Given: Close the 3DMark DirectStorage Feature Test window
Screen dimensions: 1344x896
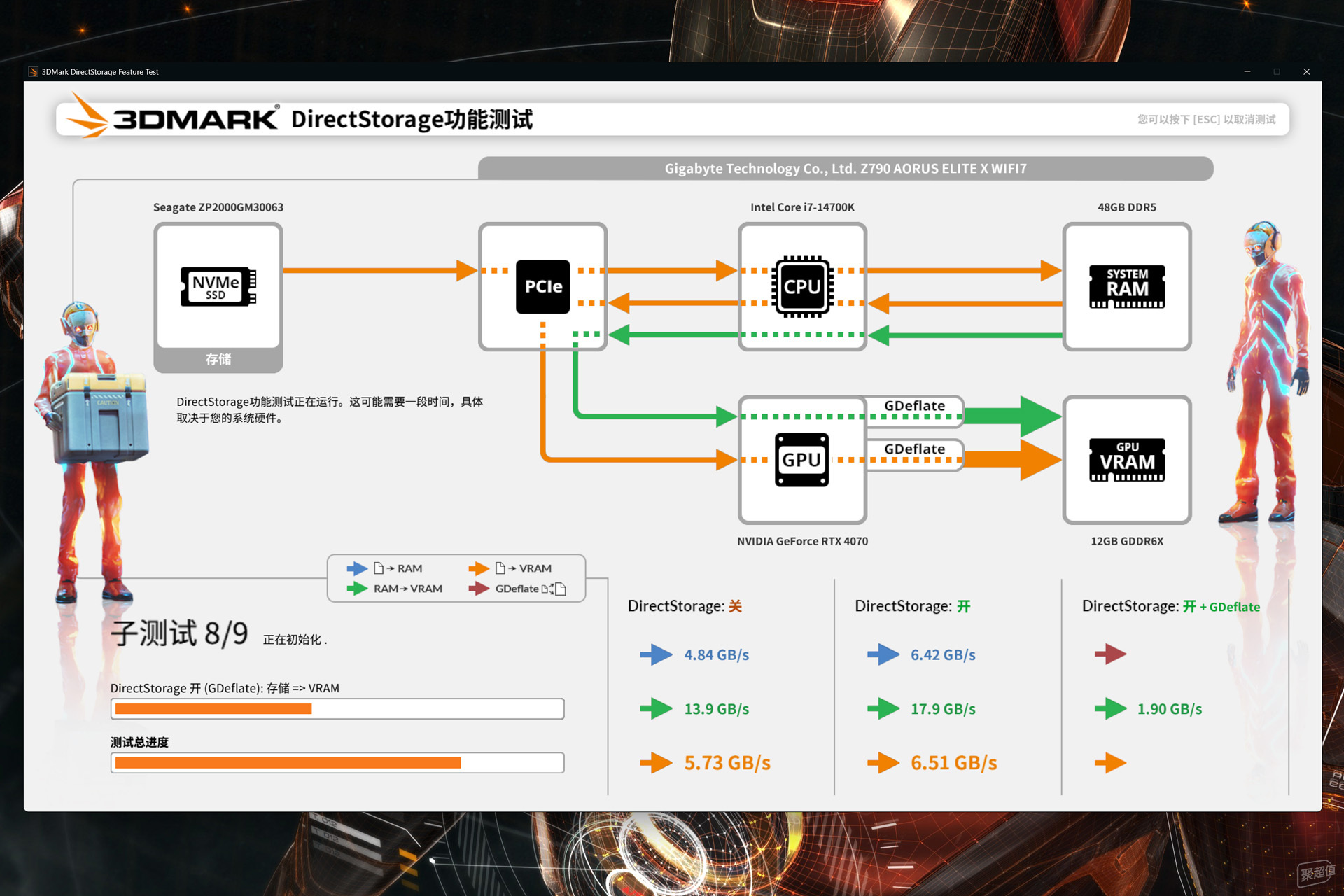Looking at the screenshot, I should (1306, 71).
